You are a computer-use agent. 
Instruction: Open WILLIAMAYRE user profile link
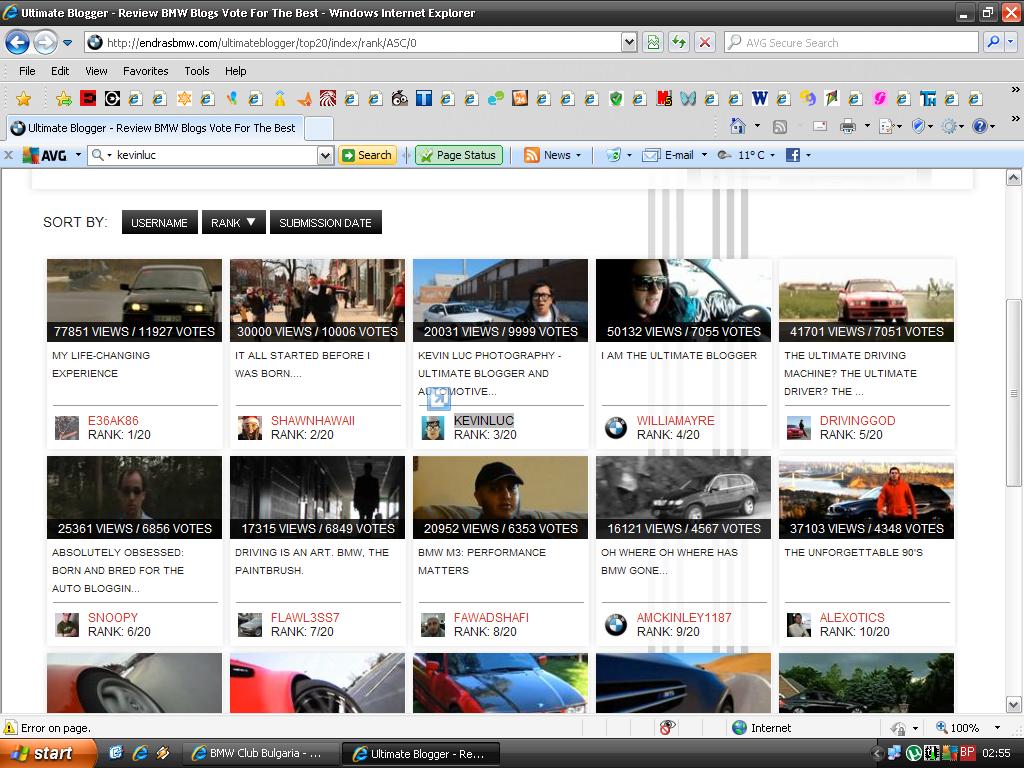676,421
